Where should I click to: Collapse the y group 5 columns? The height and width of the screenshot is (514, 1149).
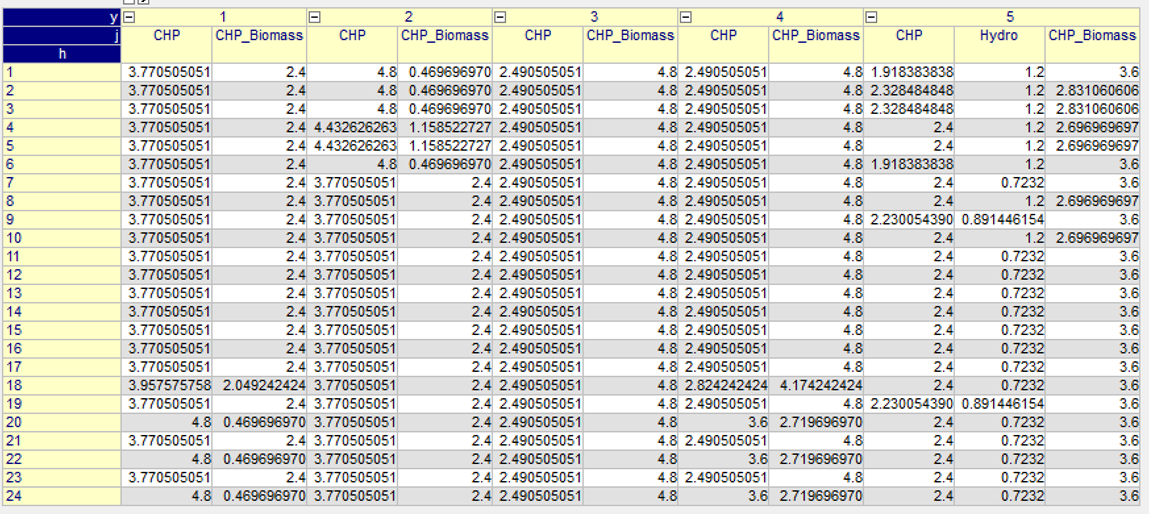click(870, 18)
